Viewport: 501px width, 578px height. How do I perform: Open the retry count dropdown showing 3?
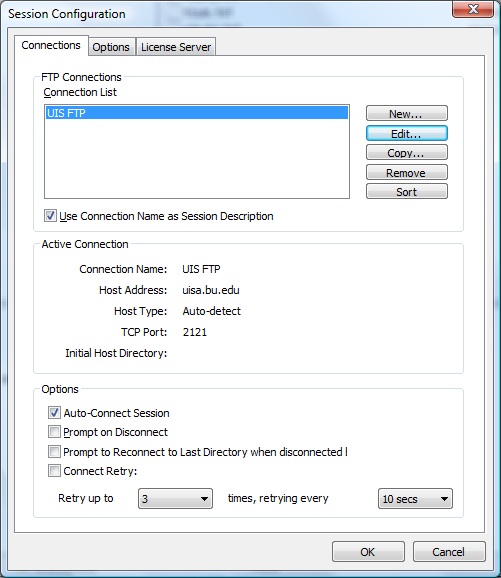coord(175,499)
